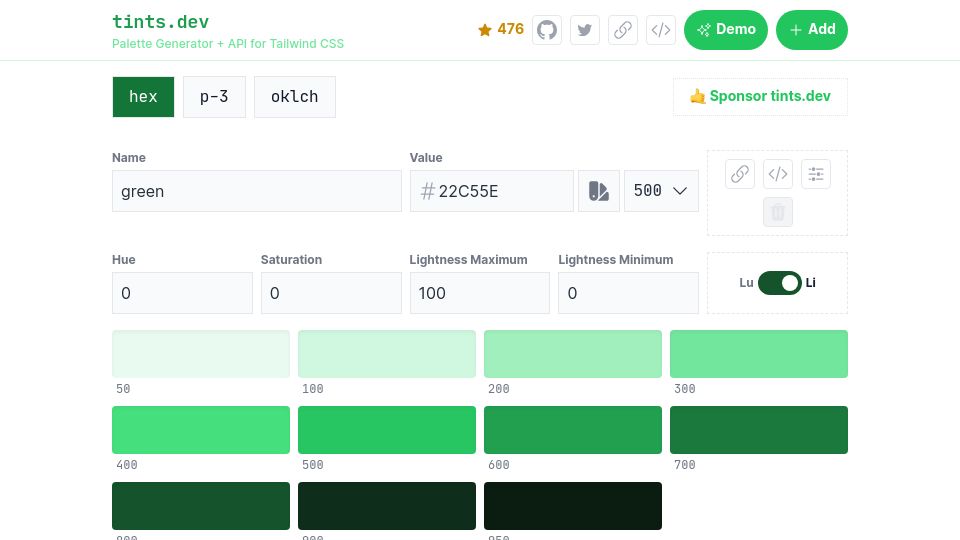Open the 500 shade dropdown

[661, 191]
